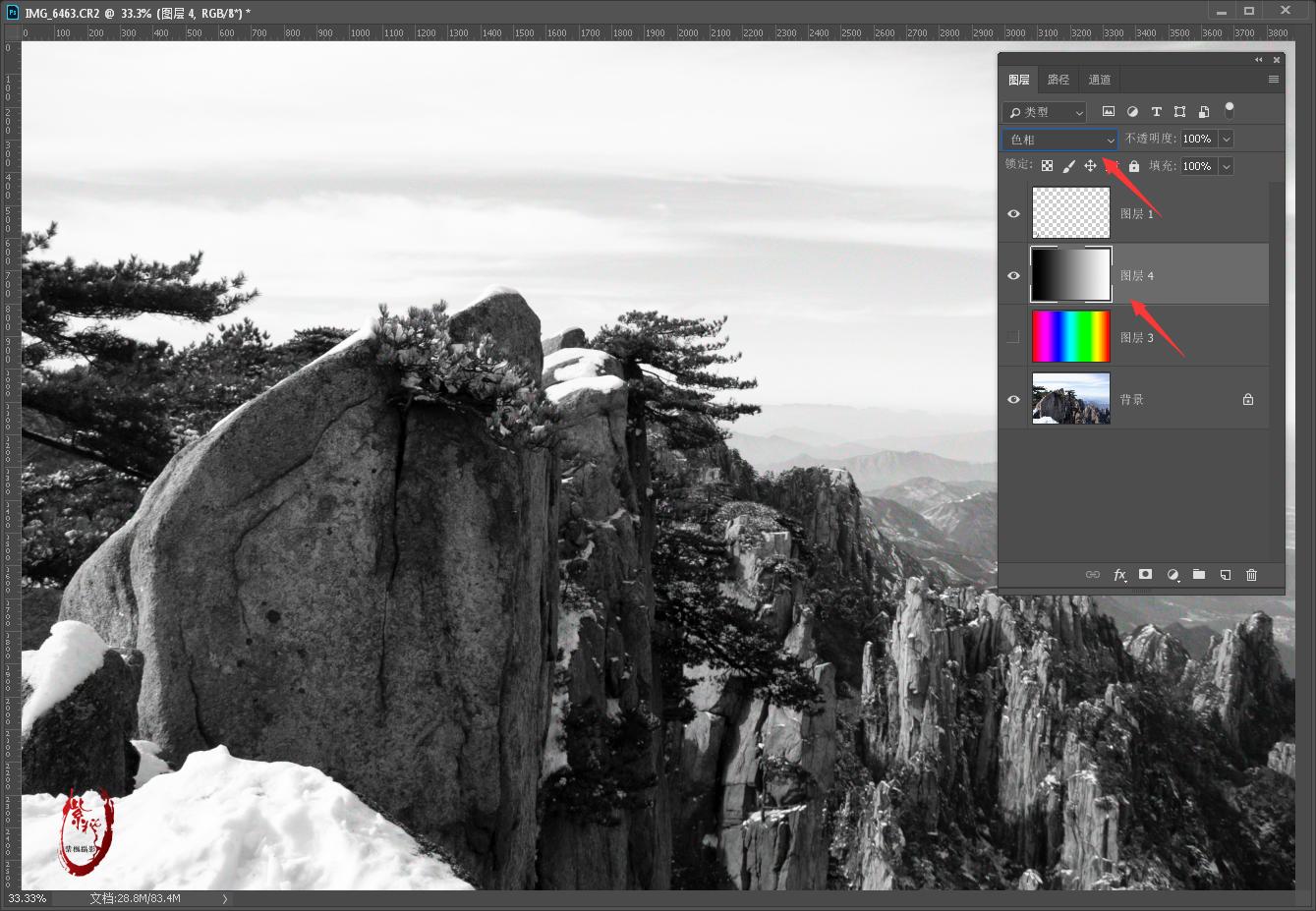Image resolution: width=1316 pixels, height=911 pixels.
Task: Click the Add layer style fx icon
Action: 1119,575
